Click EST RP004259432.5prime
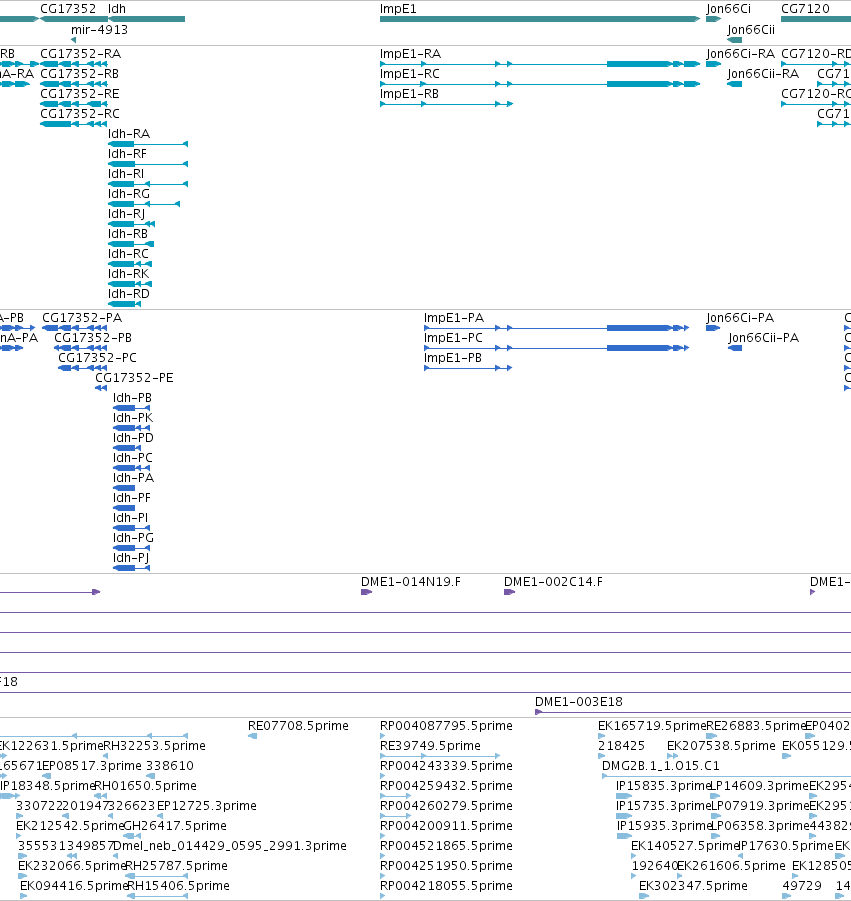Screen dimensions: 851x901 [446, 786]
